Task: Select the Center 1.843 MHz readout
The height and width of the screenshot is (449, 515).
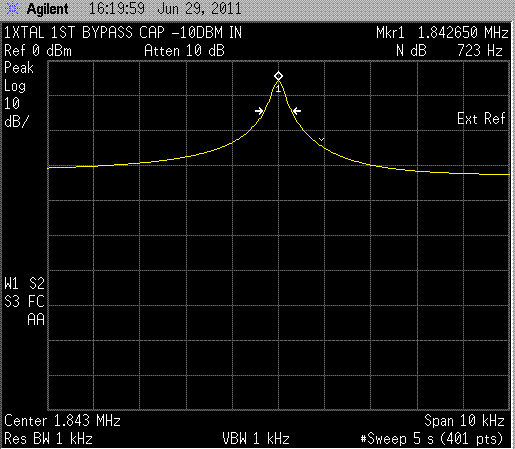Action: click(62, 421)
